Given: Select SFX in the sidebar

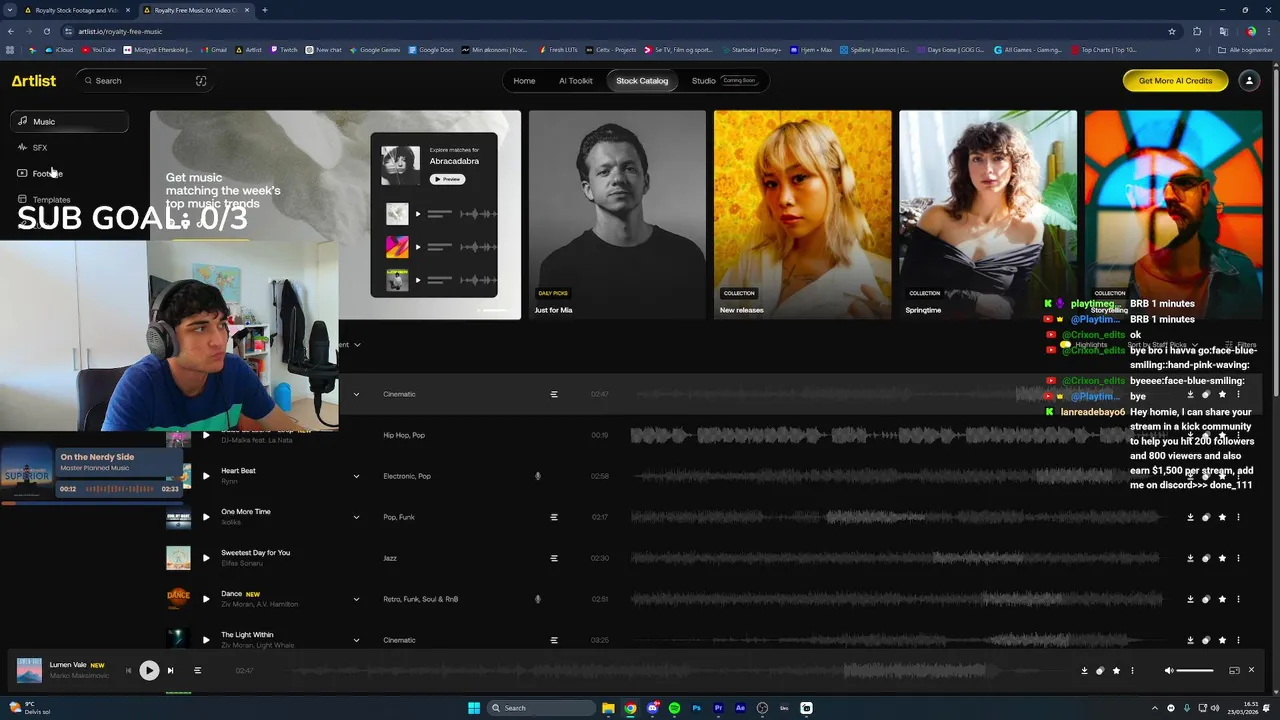Looking at the screenshot, I should pyautogui.click(x=33, y=148).
